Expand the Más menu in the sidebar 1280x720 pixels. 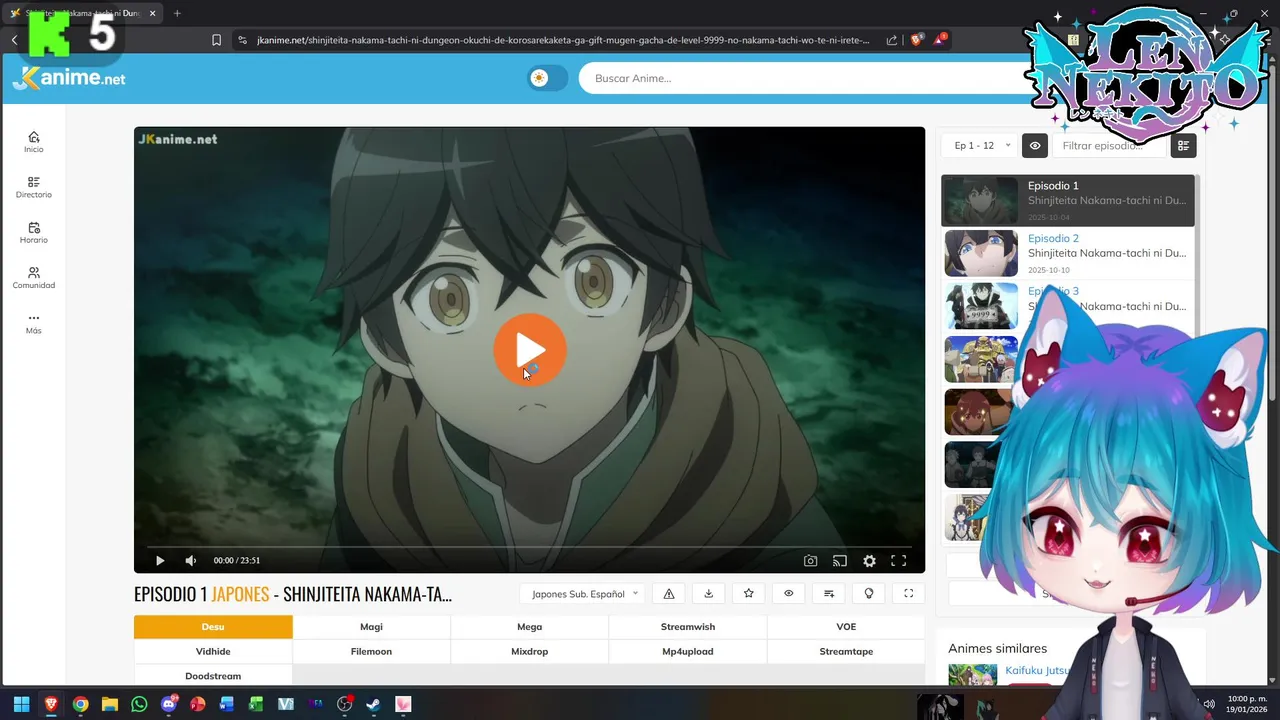click(x=34, y=323)
